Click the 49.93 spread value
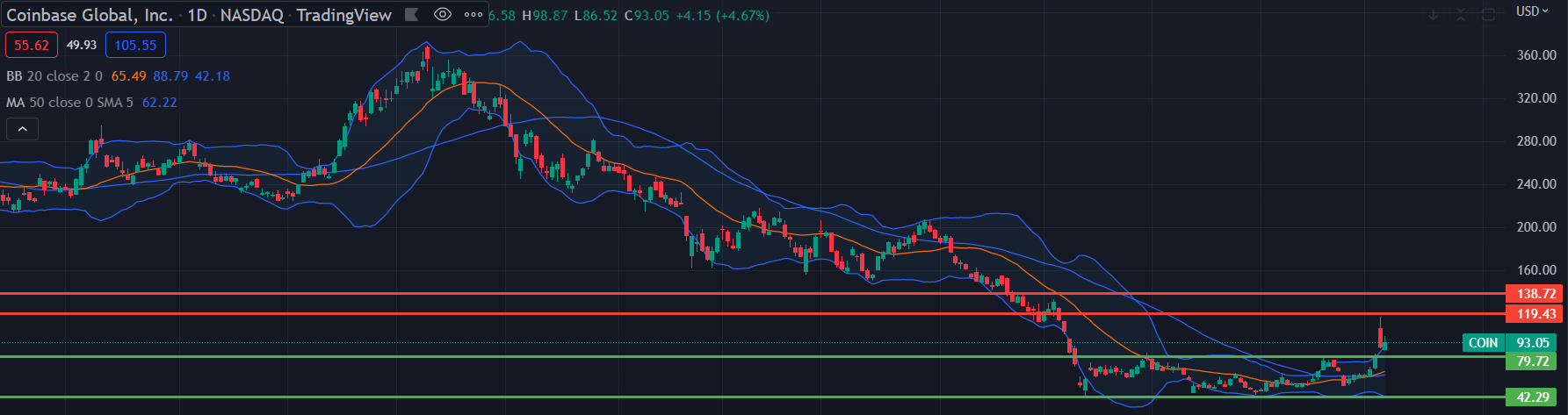 point(82,46)
